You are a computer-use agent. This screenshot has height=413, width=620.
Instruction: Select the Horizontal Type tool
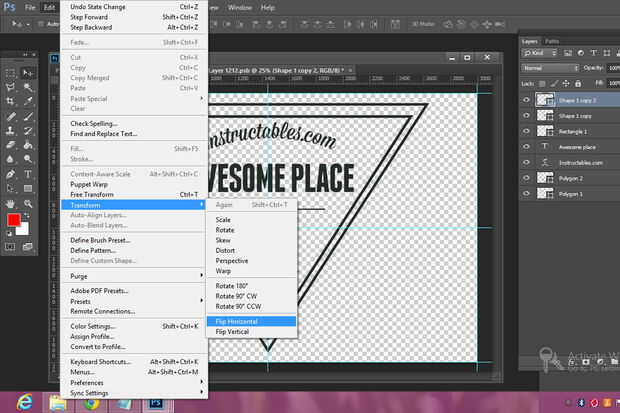point(28,174)
